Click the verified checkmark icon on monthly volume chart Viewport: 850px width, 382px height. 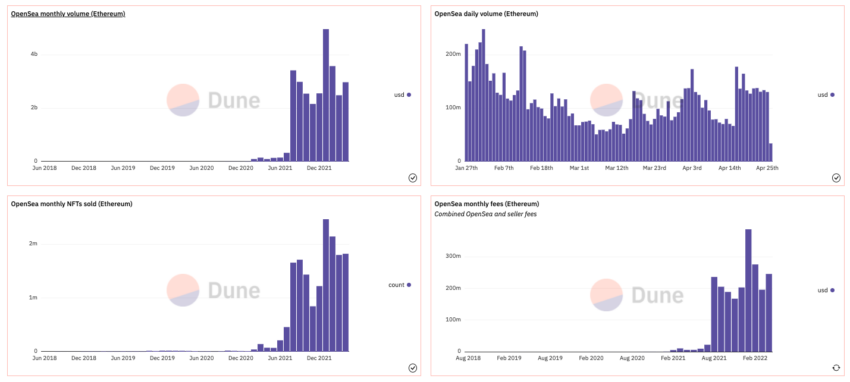pyautogui.click(x=413, y=178)
